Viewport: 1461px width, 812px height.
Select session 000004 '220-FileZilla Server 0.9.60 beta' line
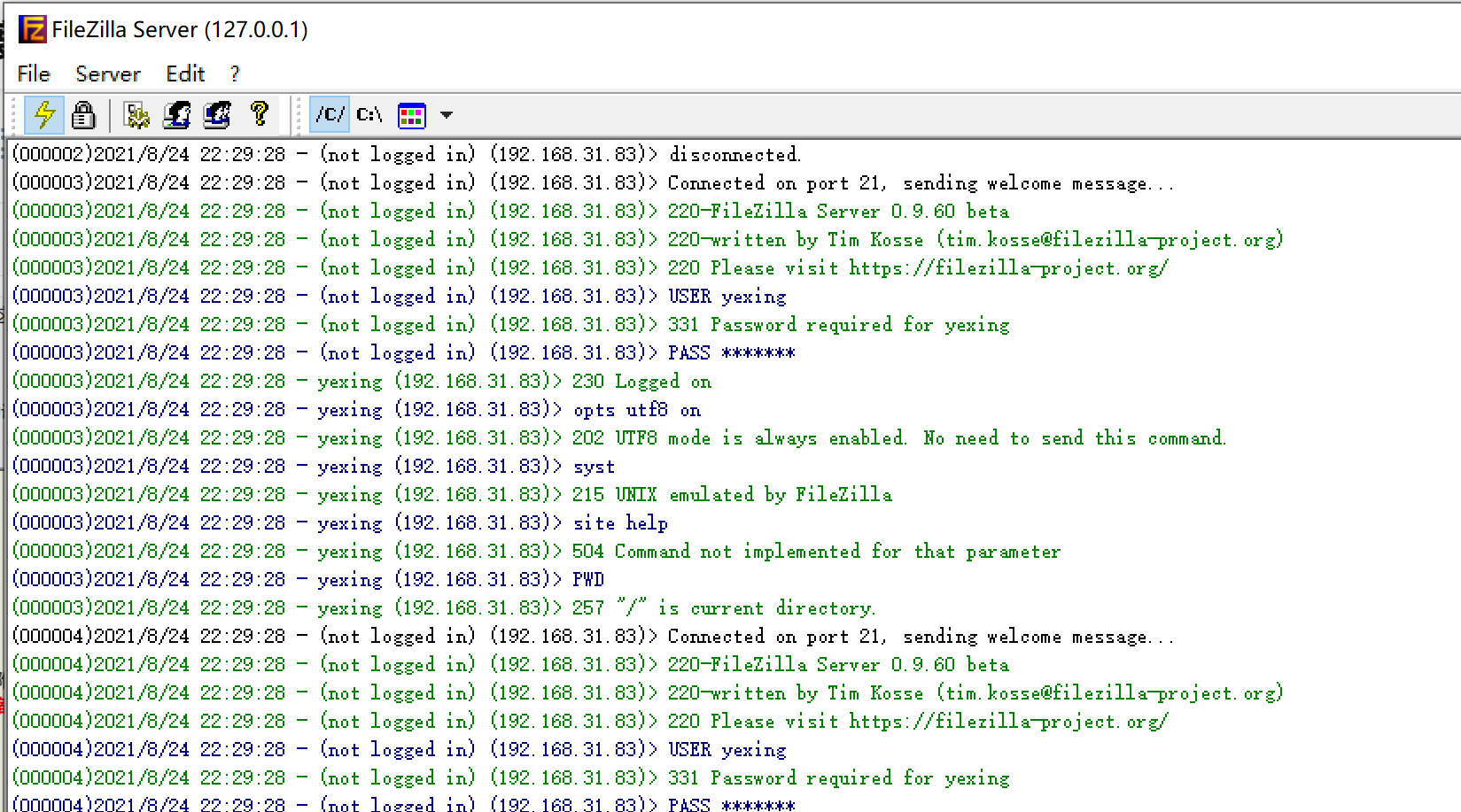(x=510, y=664)
